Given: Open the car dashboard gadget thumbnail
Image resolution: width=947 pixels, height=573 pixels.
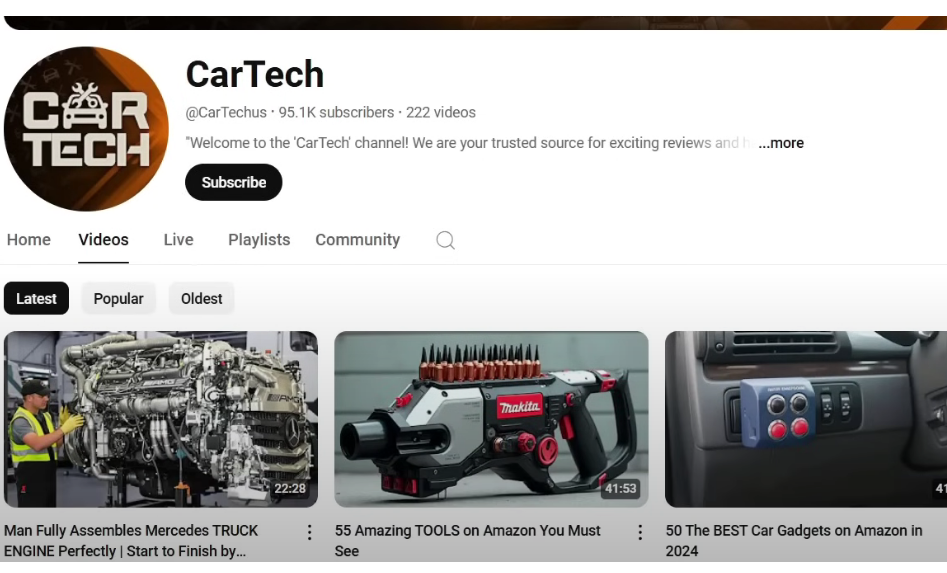Looking at the screenshot, I should pos(805,419).
